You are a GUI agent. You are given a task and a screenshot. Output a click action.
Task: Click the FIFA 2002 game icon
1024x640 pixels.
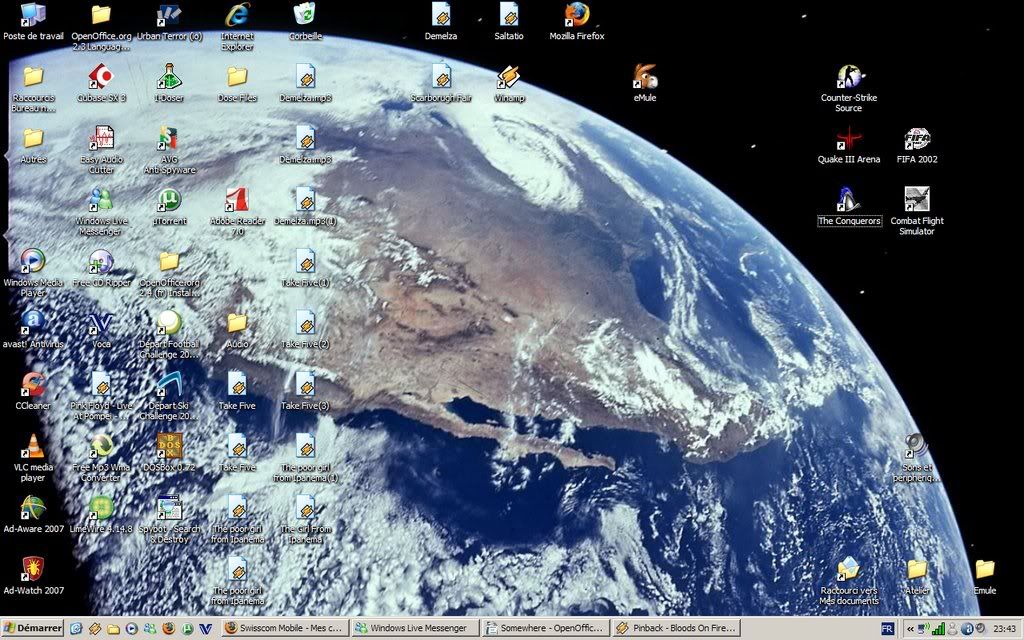(917, 140)
